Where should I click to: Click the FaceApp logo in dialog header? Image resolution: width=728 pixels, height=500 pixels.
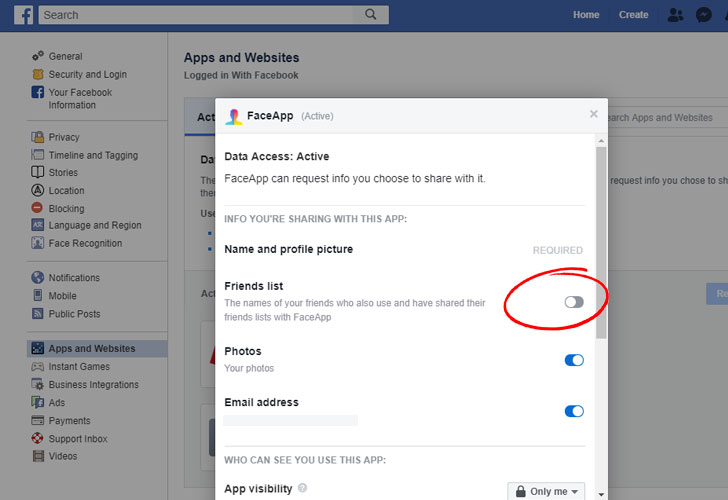point(234,116)
